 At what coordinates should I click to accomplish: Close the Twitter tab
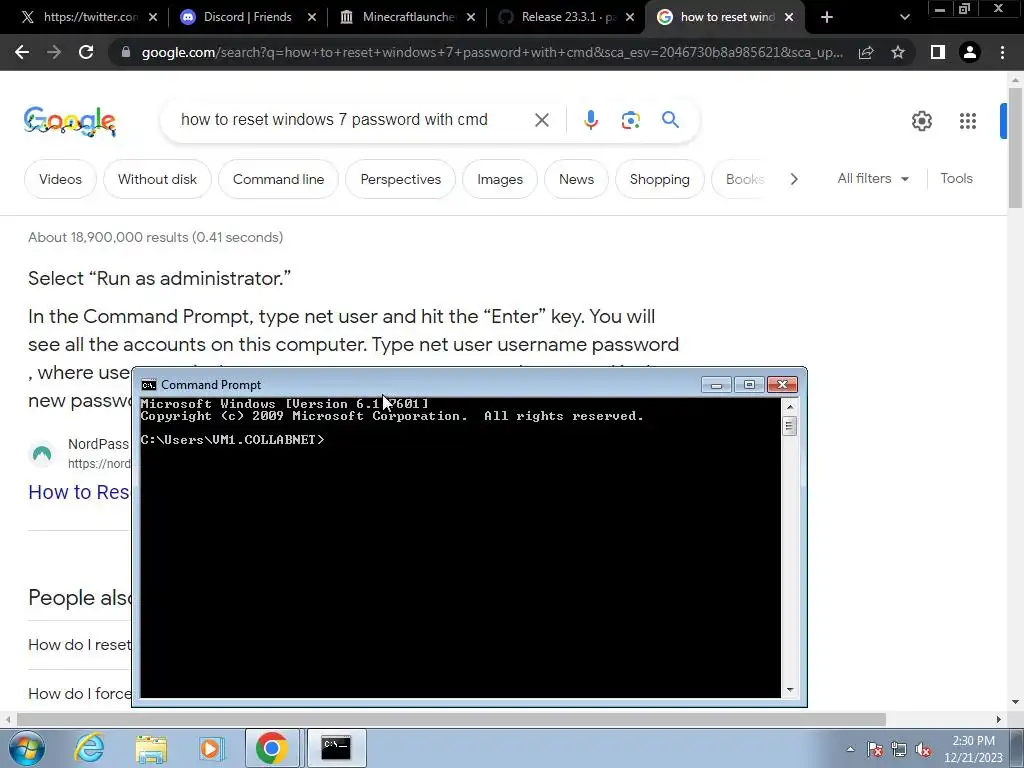pyautogui.click(x=153, y=17)
